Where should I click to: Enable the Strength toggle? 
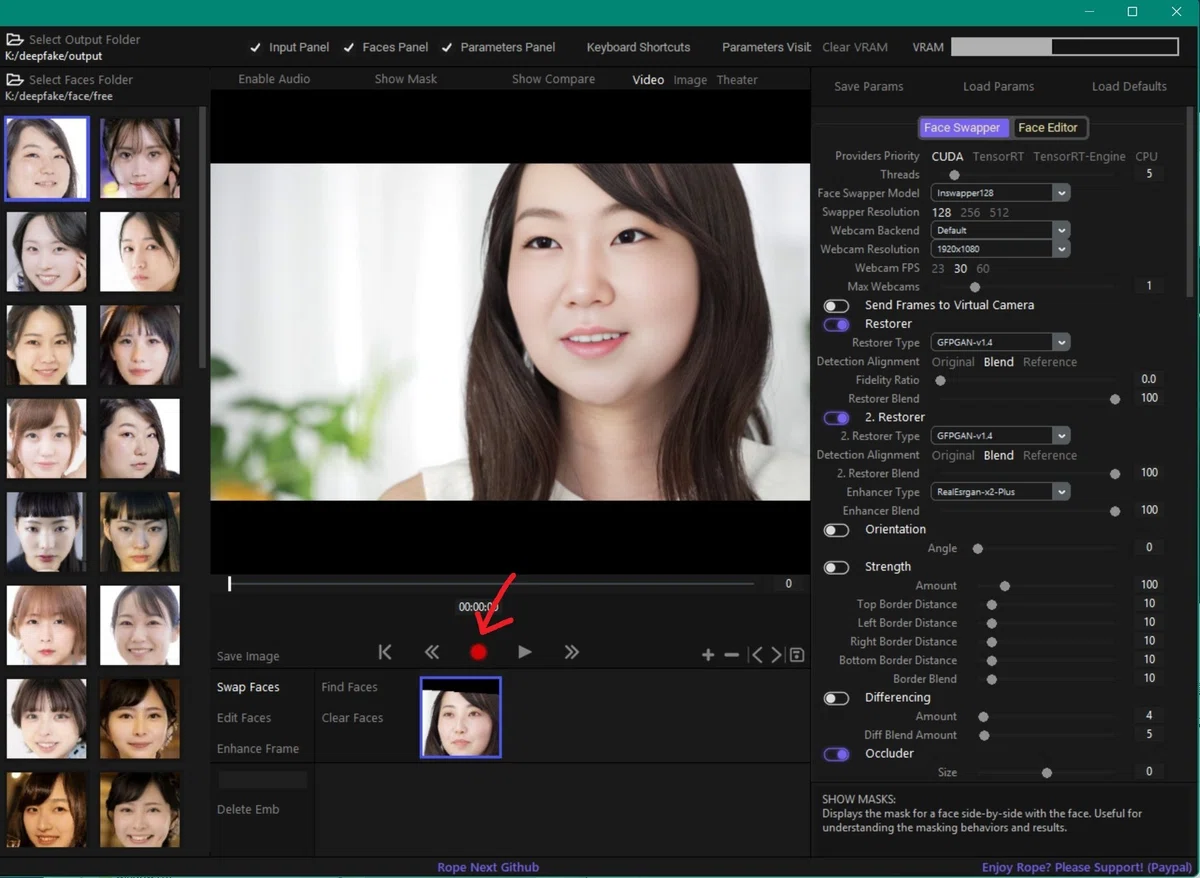[x=836, y=567]
